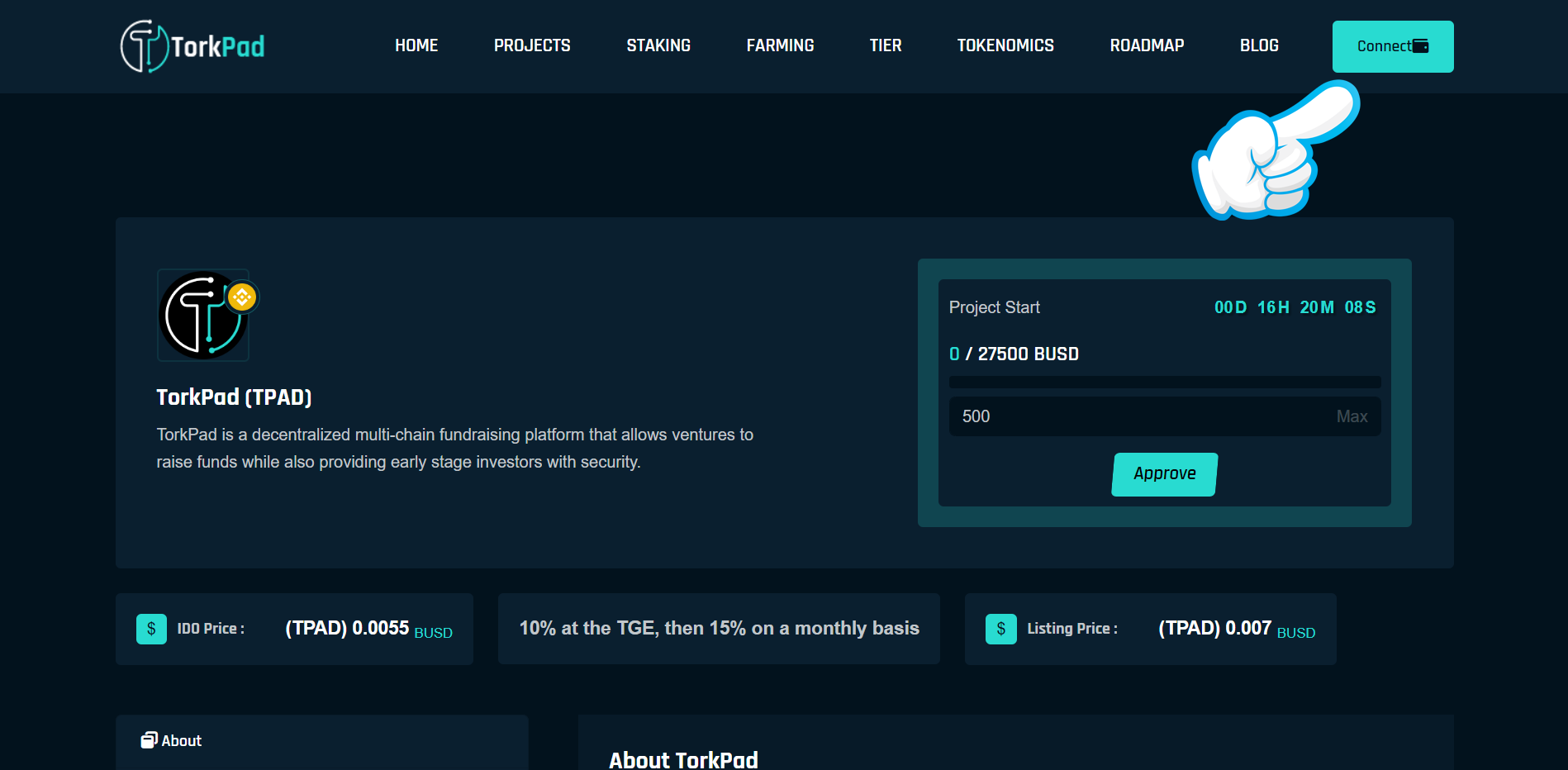Visit the BLOG page
The width and height of the screenshot is (1568, 770).
tap(1259, 46)
